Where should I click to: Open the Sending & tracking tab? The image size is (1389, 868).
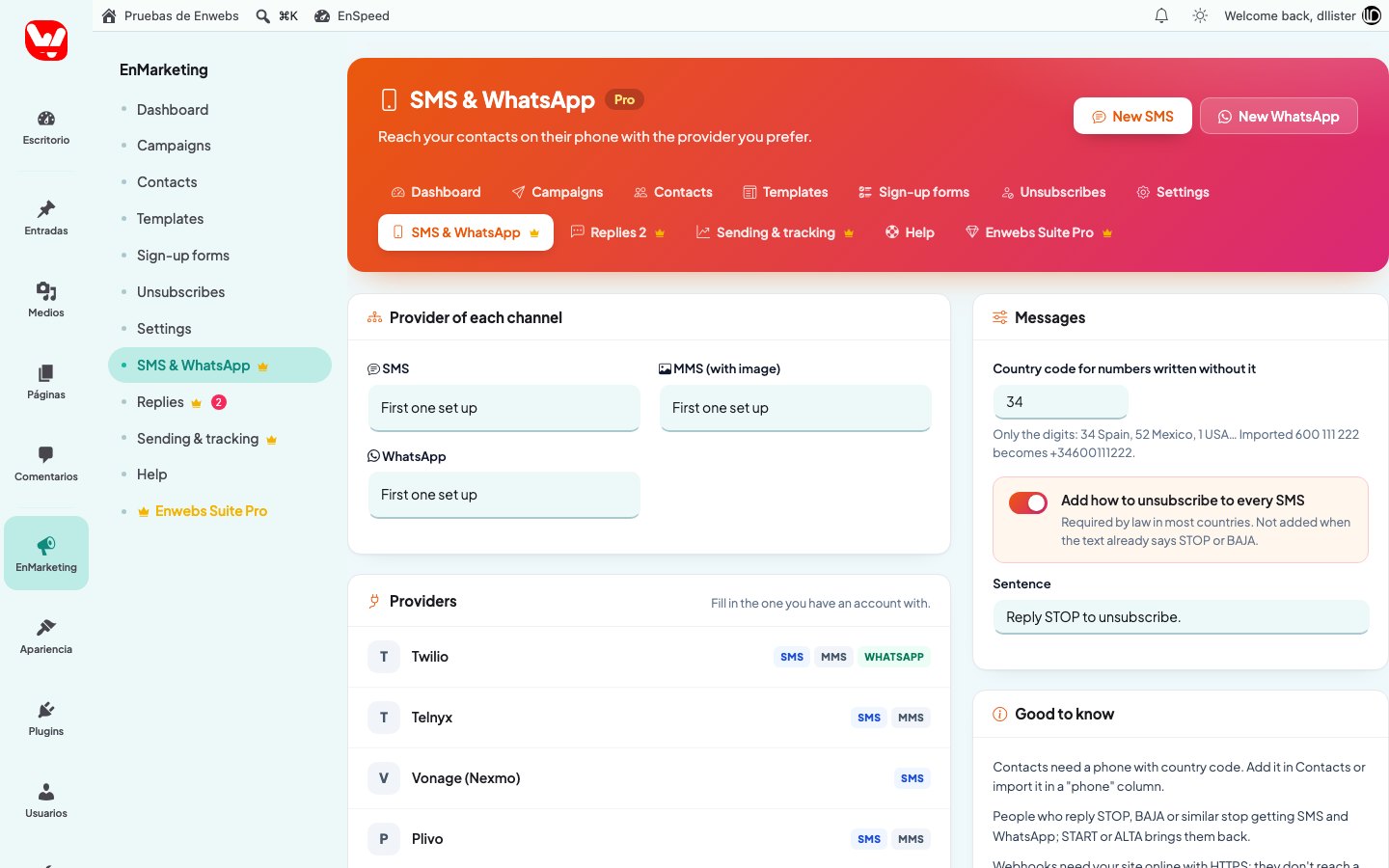(x=776, y=232)
